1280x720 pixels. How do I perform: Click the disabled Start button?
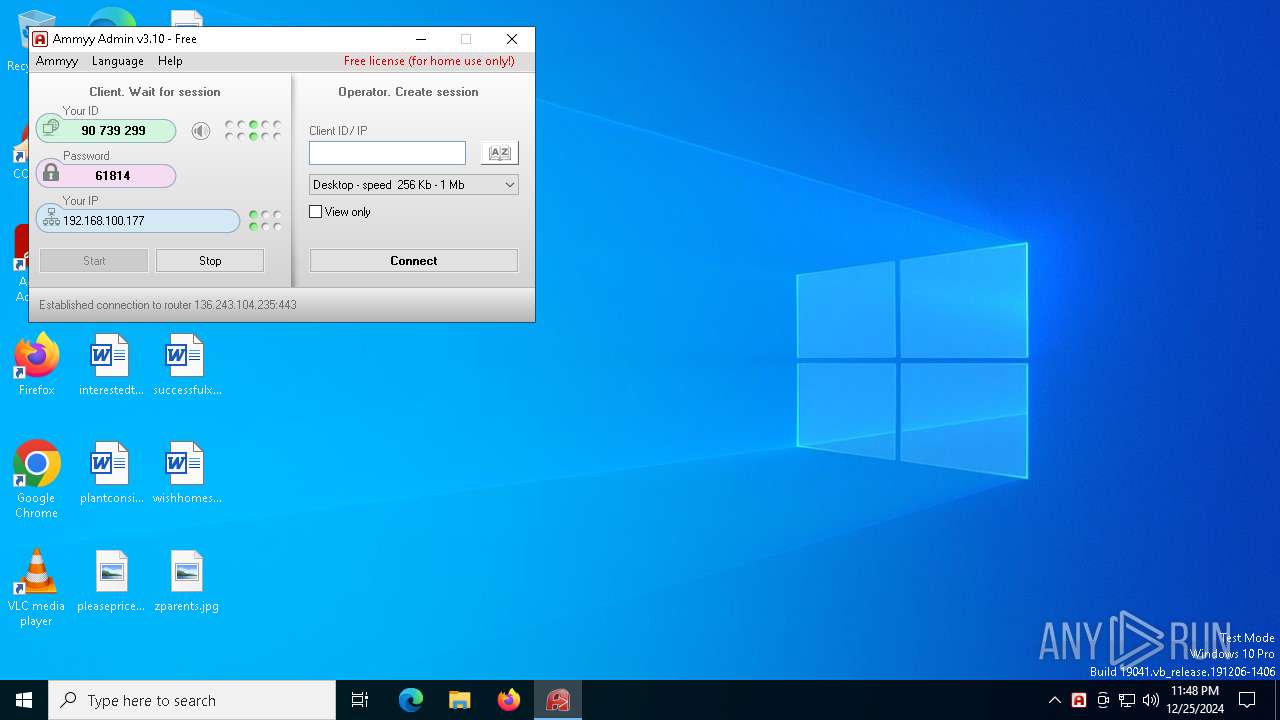point(94,261)
